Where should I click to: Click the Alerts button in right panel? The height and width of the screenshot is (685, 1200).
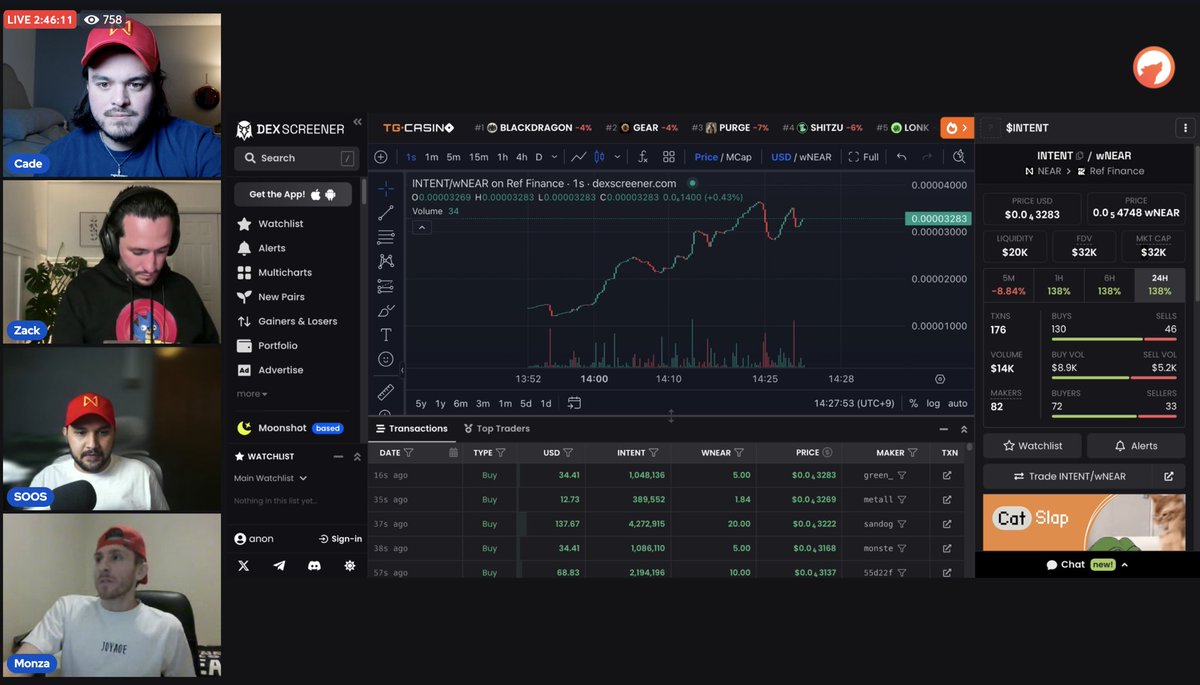1136,446
